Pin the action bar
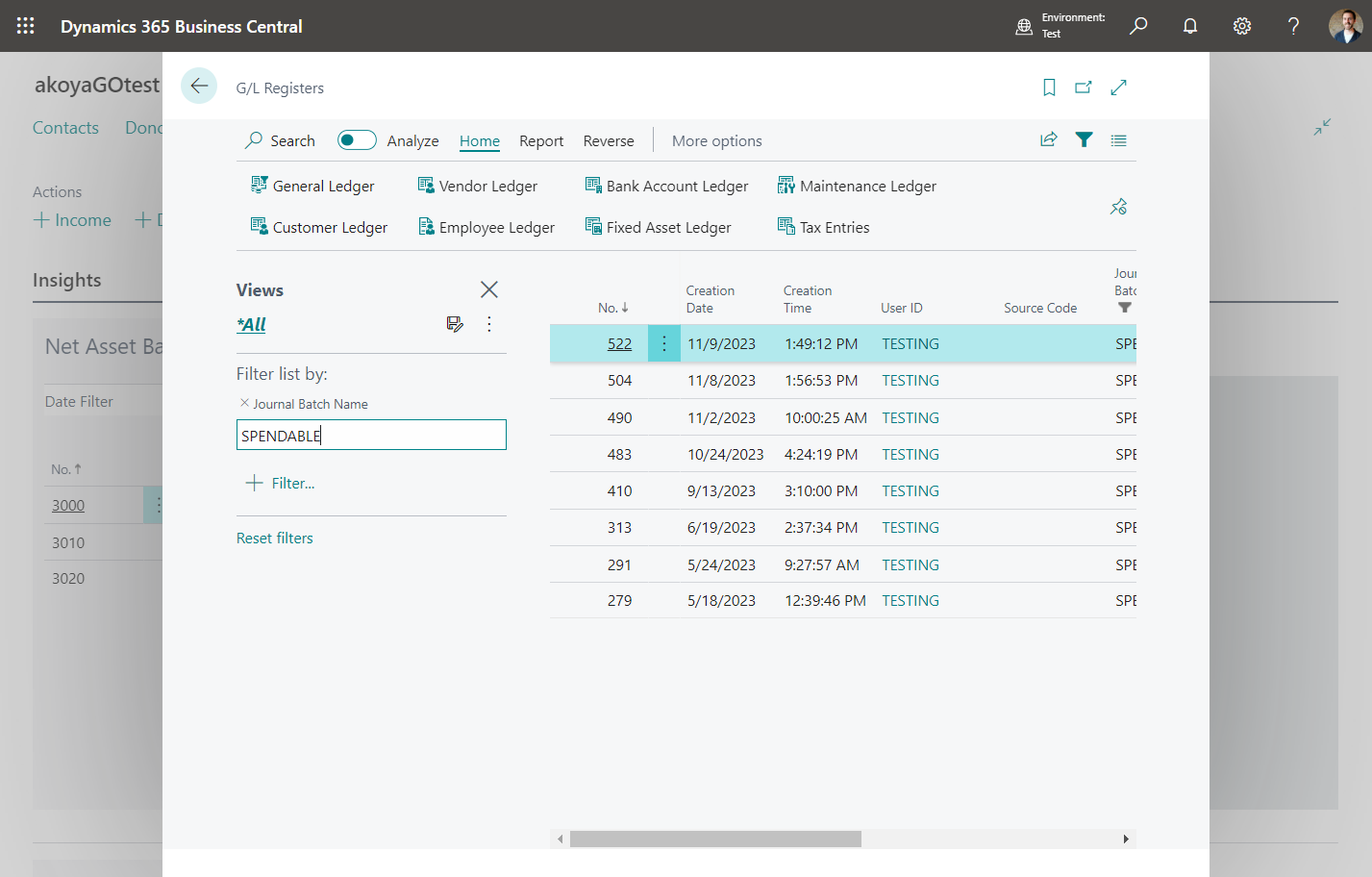The image size is (1372, 877). click(1118, 207)
